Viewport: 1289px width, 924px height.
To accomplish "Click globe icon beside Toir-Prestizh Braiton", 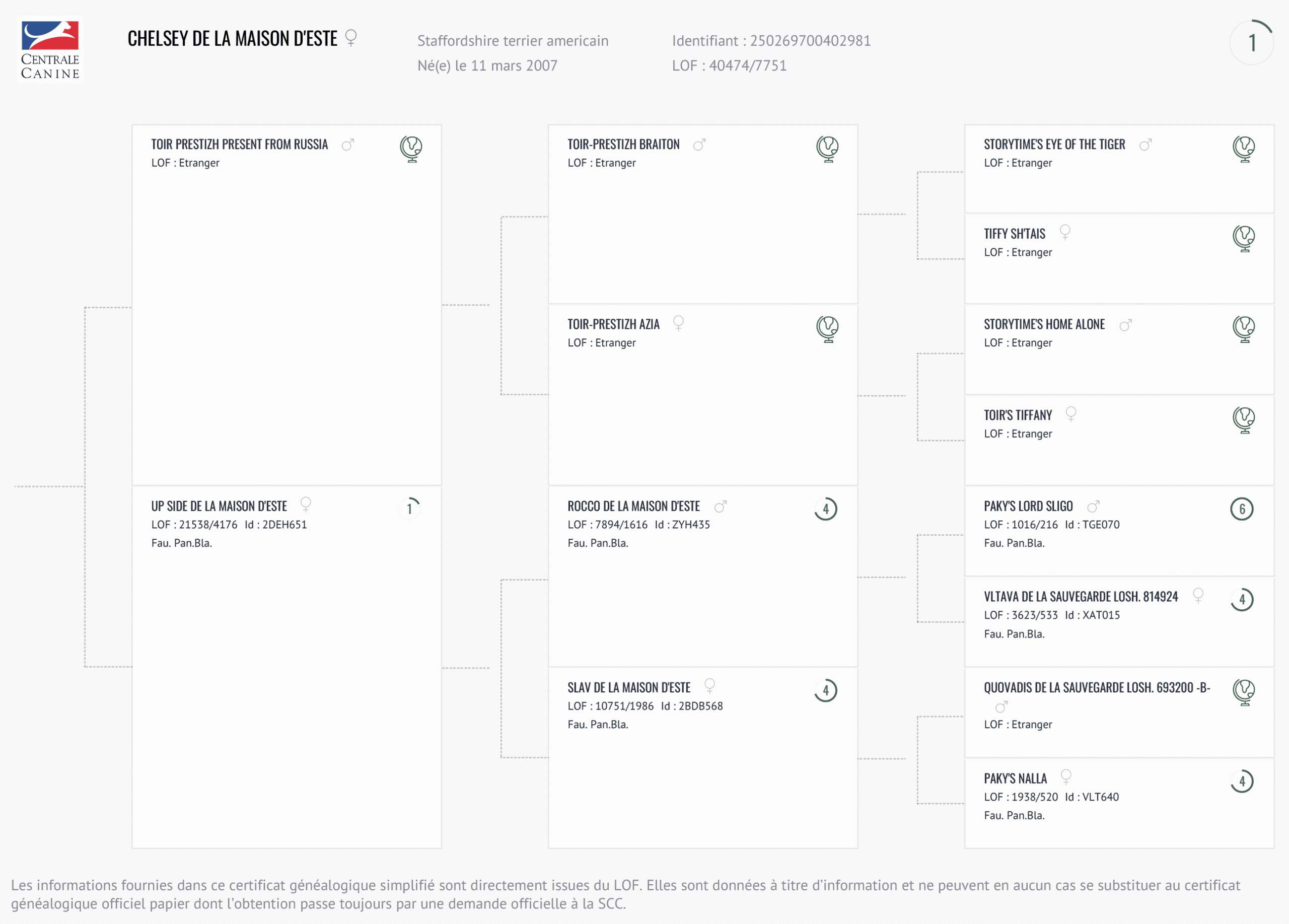I will point(827,149).
